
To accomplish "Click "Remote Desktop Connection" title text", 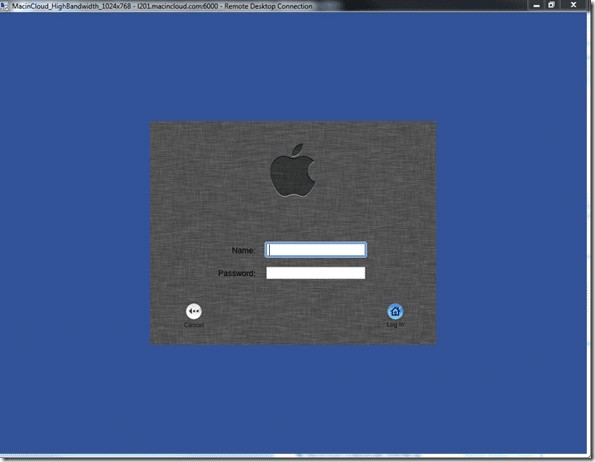I will tap(268, 6).
